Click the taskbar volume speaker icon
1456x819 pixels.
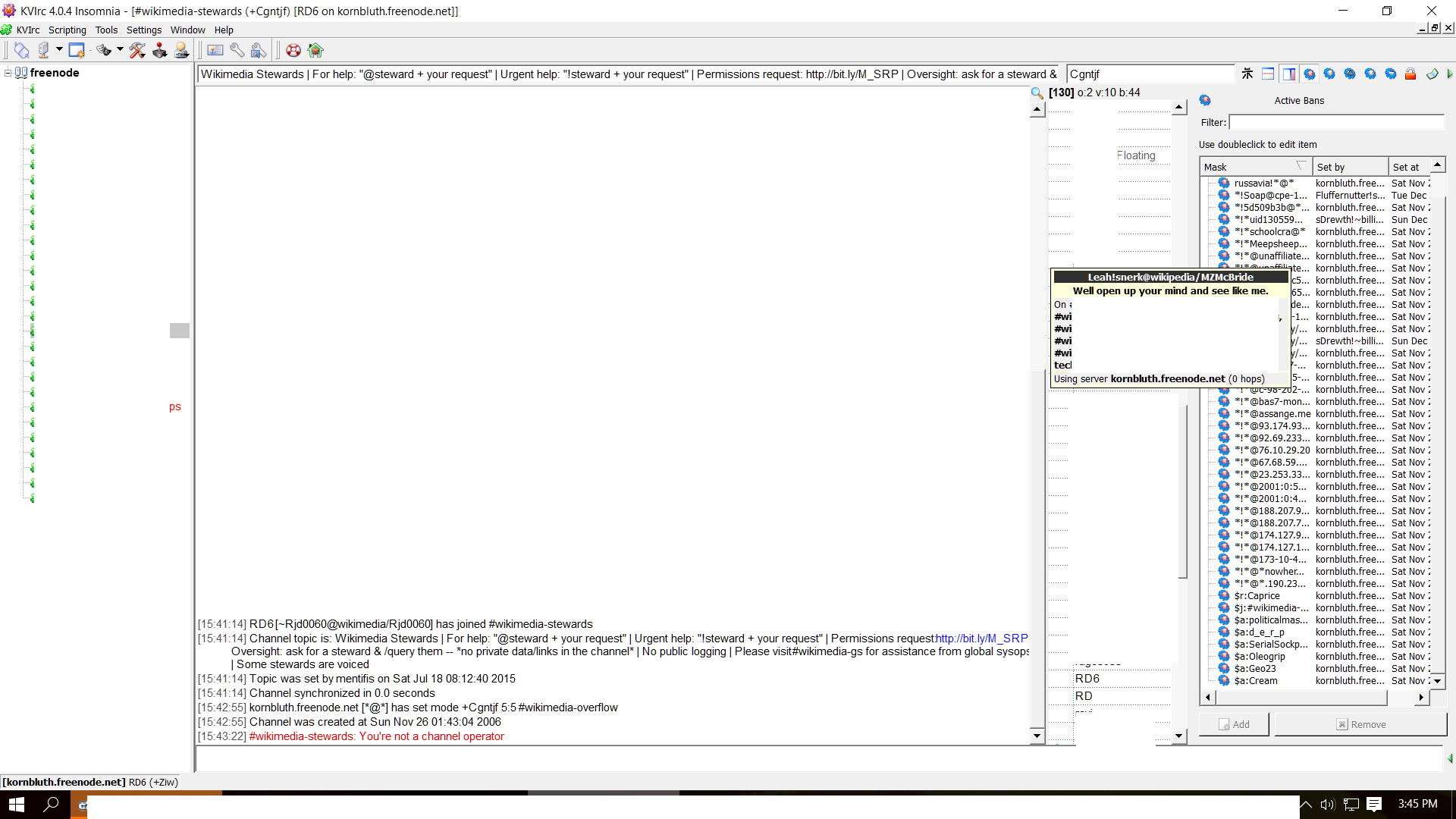pyautogui.click(x=1327, y=804)
